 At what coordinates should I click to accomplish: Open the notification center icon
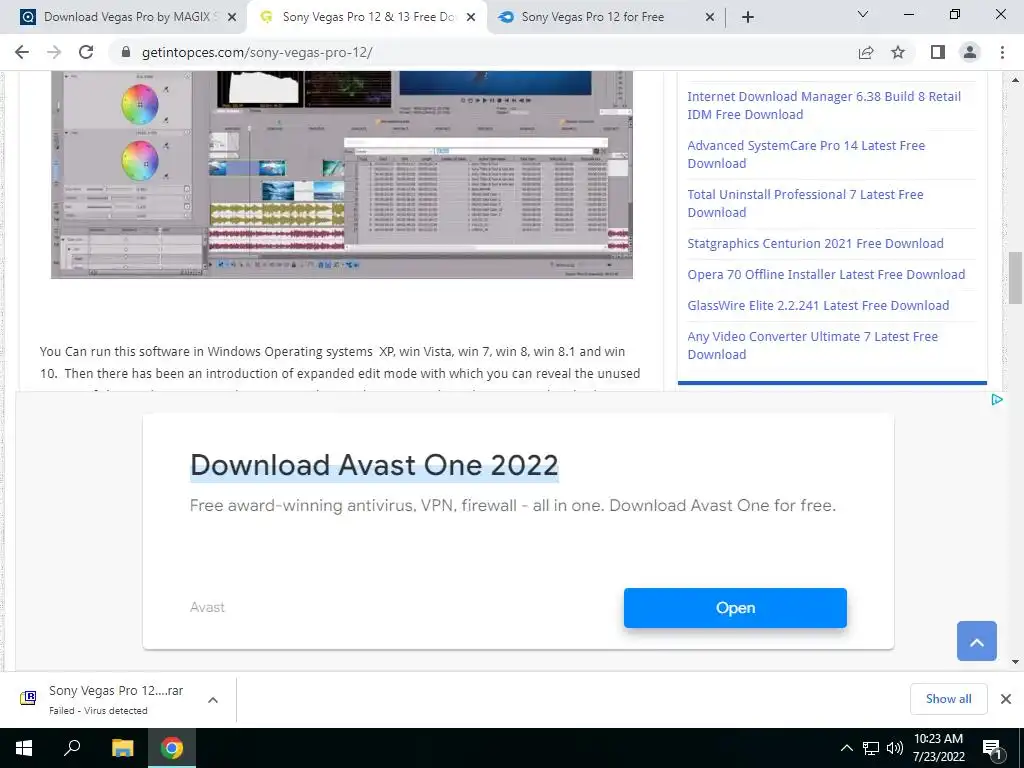coord(993,748)
